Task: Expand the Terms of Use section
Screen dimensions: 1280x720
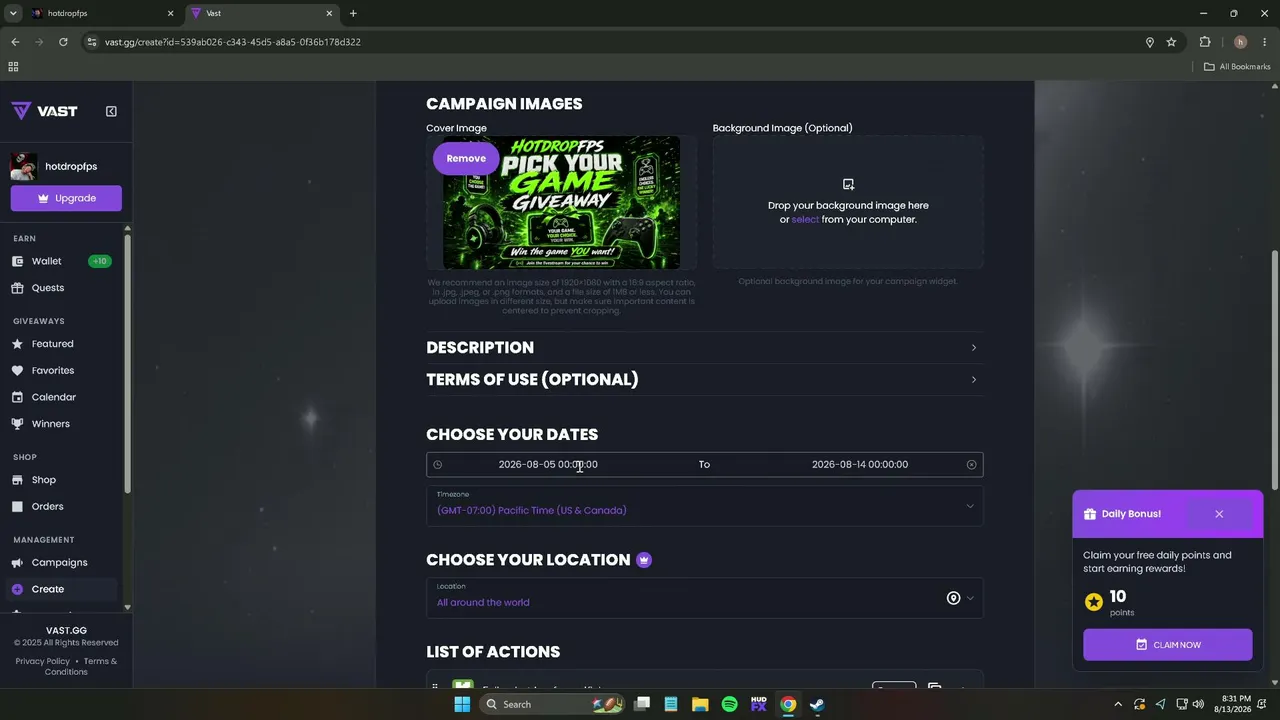Action: tap(704, 380)
